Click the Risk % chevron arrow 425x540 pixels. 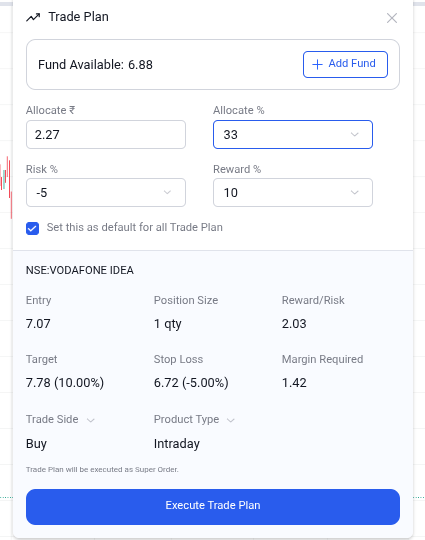(x=167, y=193)
